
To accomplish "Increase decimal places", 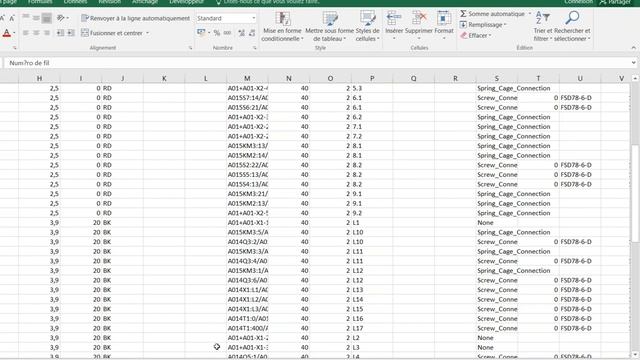I will click(242, 33).
